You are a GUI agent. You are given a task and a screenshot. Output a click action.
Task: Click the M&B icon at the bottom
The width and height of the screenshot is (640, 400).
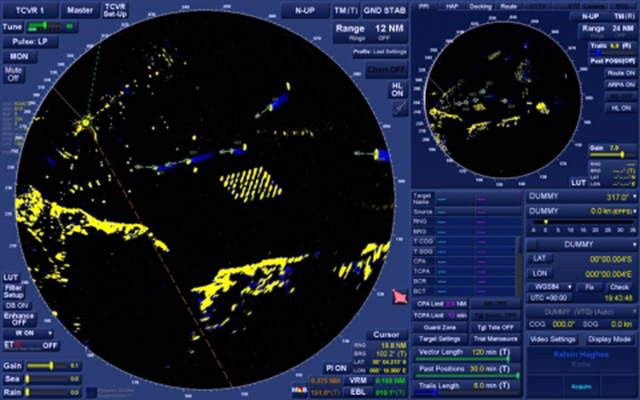pos(298,390)
